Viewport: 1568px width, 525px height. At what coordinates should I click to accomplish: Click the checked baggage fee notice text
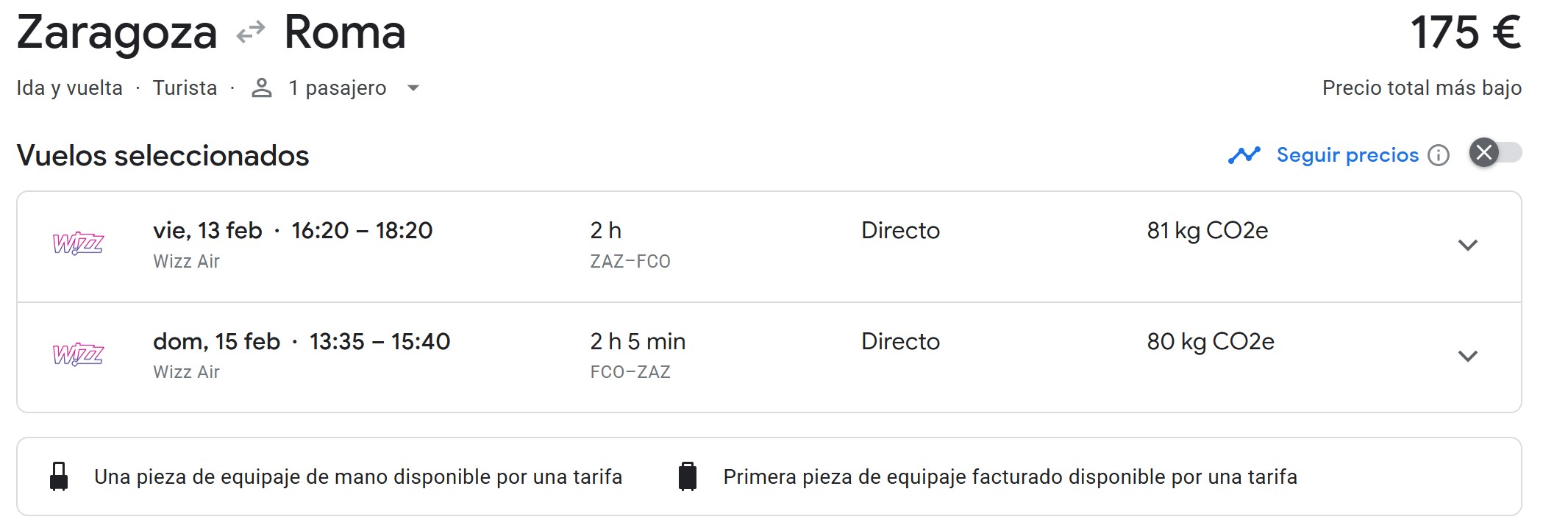(x=1010, y=477)
